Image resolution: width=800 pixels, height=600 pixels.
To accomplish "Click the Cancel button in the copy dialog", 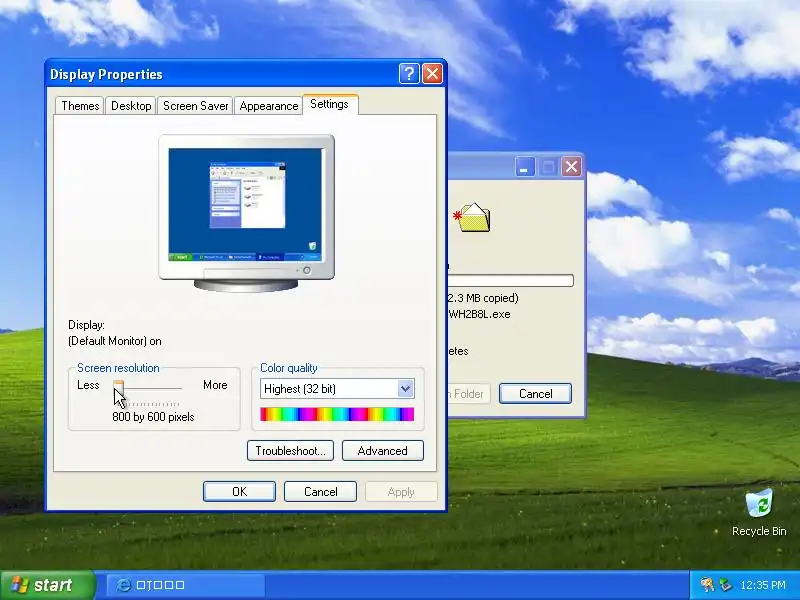I will tap(535, 393).
